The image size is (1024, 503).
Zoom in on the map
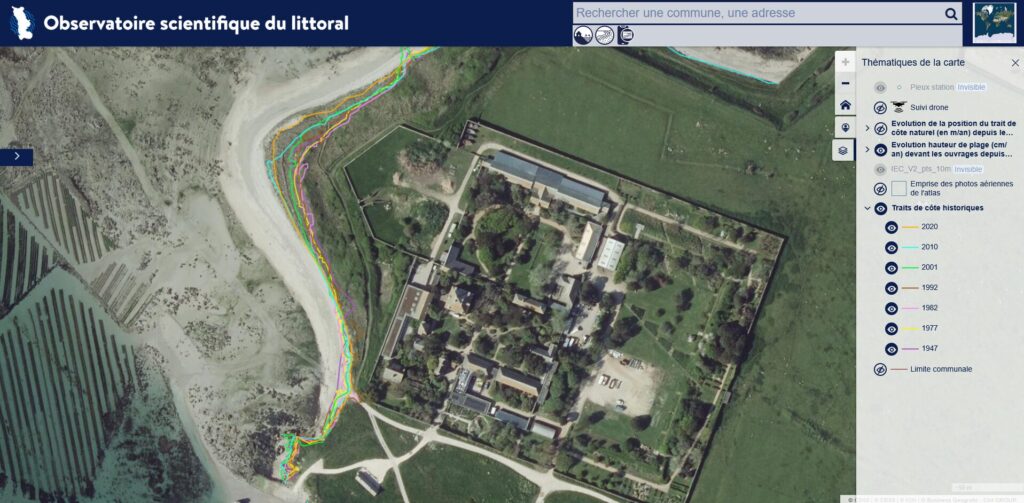pyautogui.click(x=846, y=62)
